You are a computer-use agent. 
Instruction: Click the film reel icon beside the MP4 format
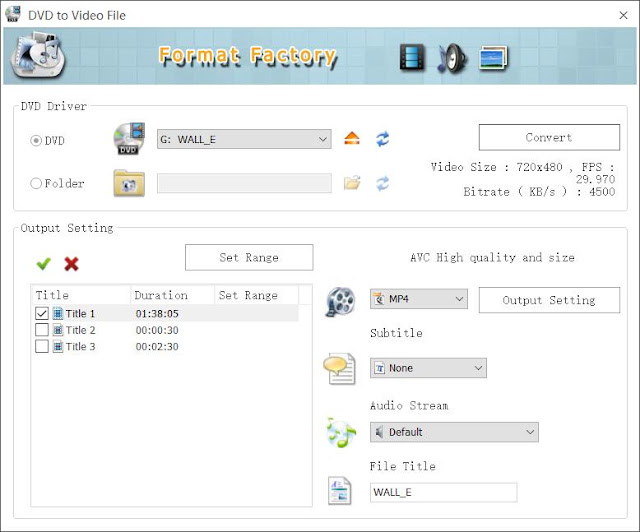coord(340,301)
